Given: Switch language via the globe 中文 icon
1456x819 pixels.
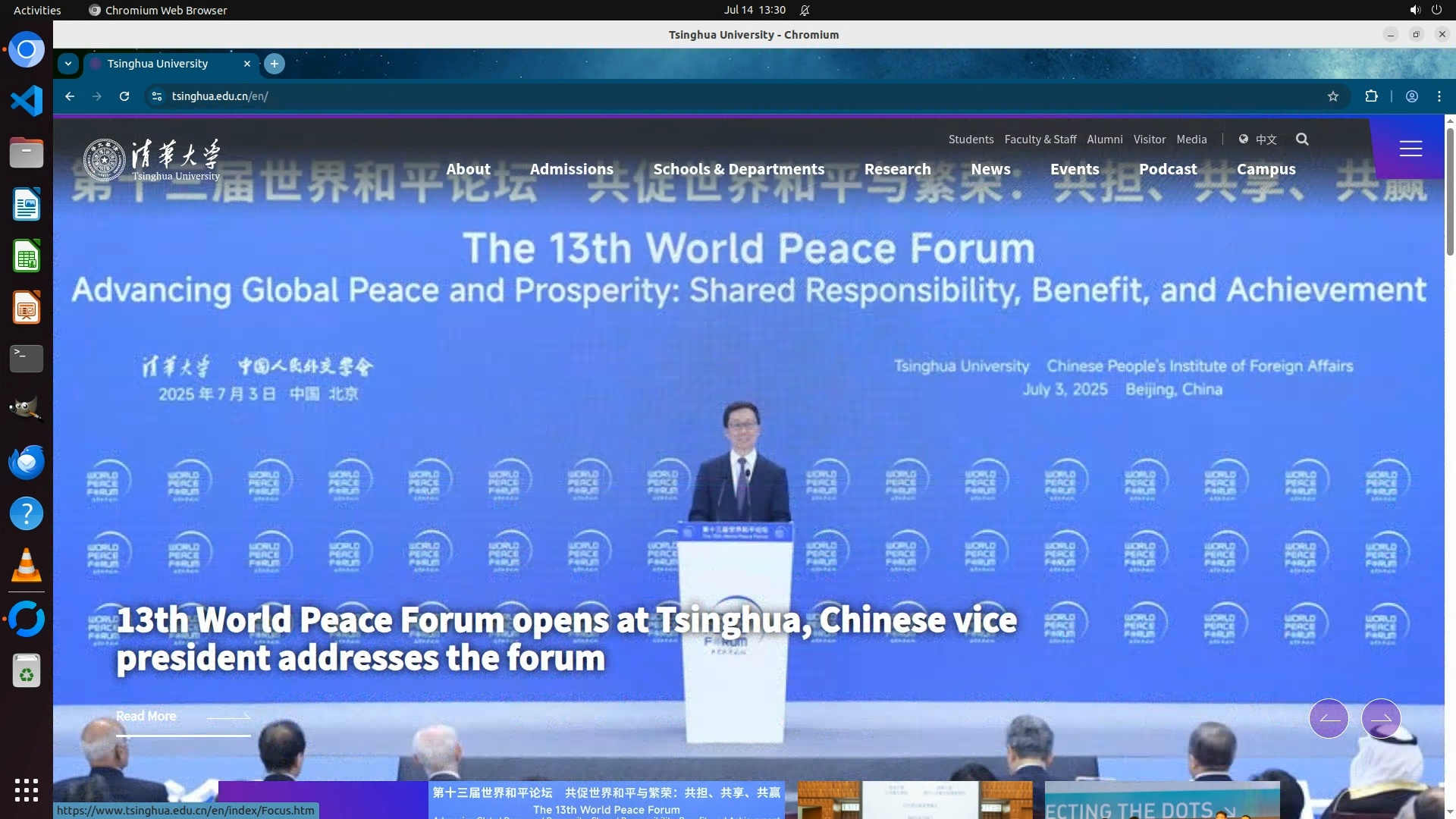Looking at the screenshot, I should [x=1257, y=140].
